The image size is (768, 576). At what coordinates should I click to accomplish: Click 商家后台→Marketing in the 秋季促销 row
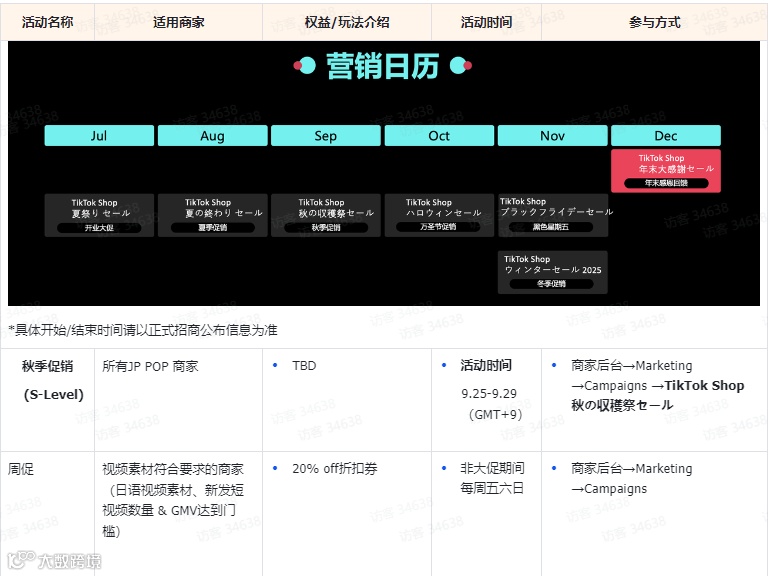pyautogui.click(x=631, y=366)
